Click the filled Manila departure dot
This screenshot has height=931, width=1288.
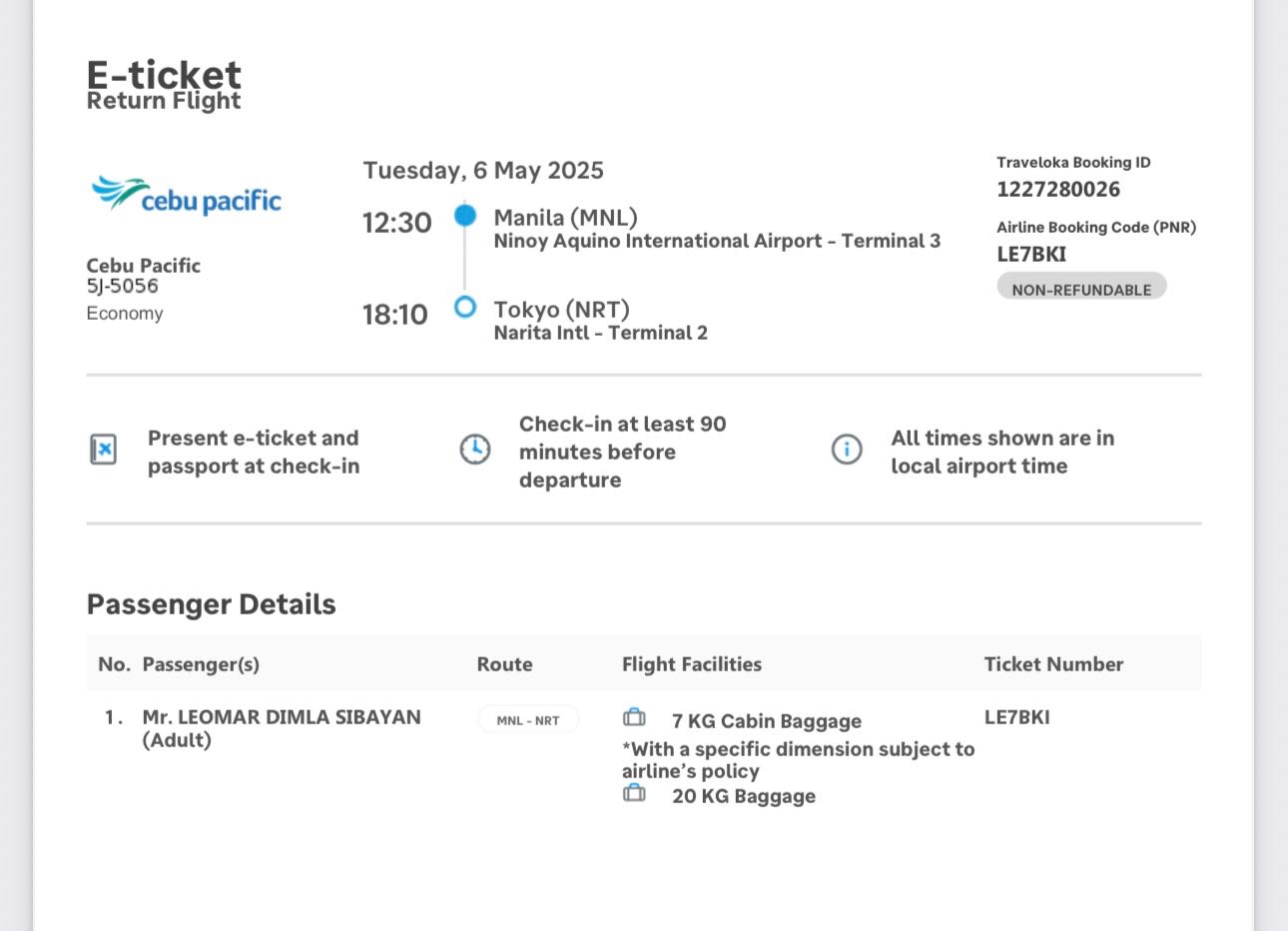465,215
